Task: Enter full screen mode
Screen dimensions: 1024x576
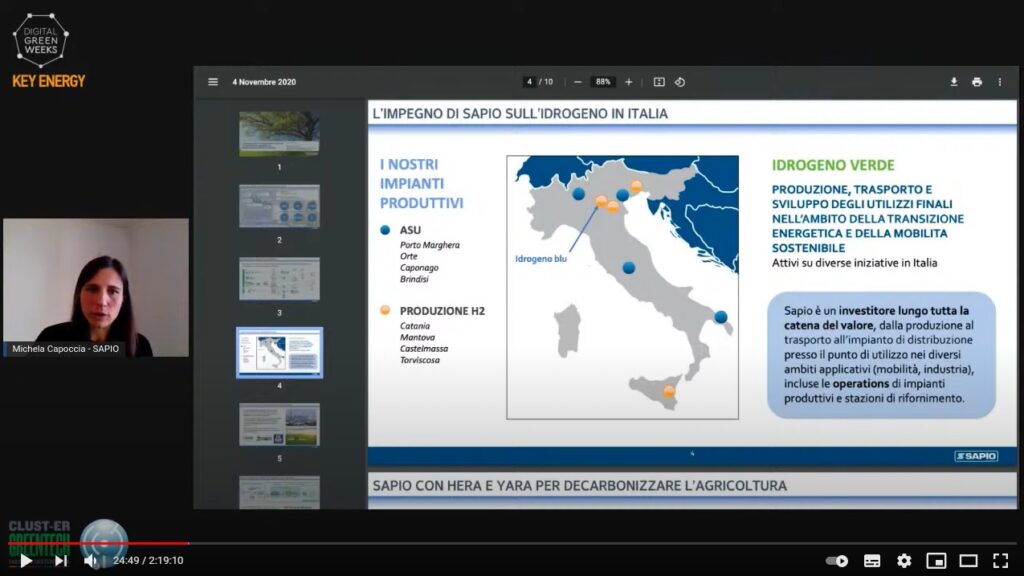Action: (x=1000, y=561)
